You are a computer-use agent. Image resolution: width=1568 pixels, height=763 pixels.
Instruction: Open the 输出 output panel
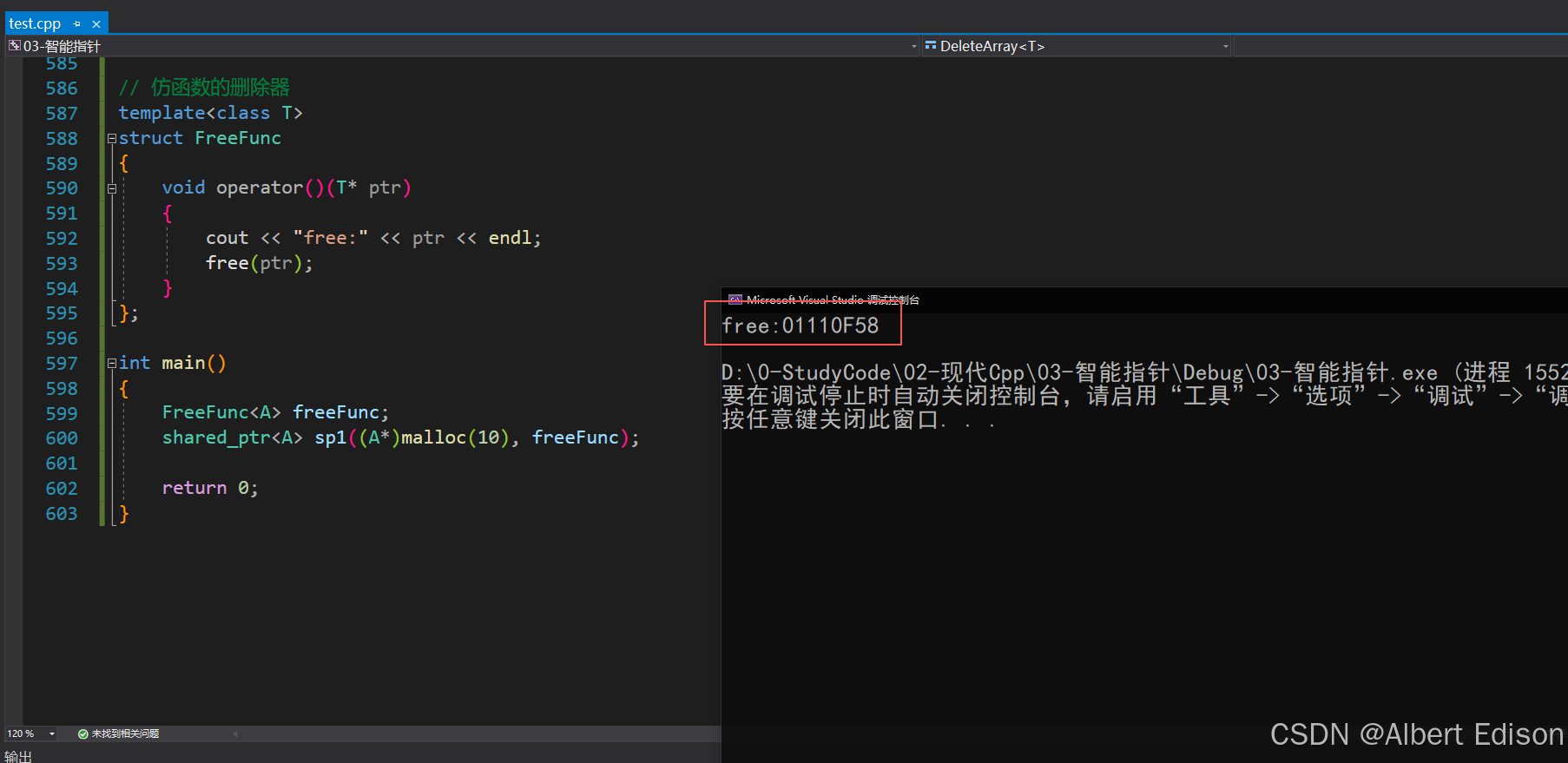pos(18,757)
